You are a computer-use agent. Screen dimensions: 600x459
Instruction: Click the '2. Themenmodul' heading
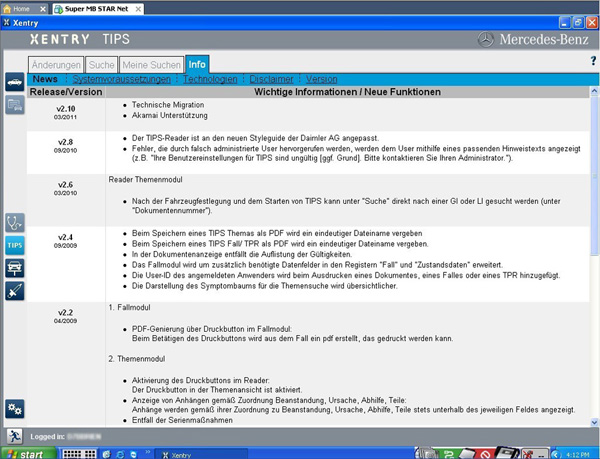tap(137, 359)
